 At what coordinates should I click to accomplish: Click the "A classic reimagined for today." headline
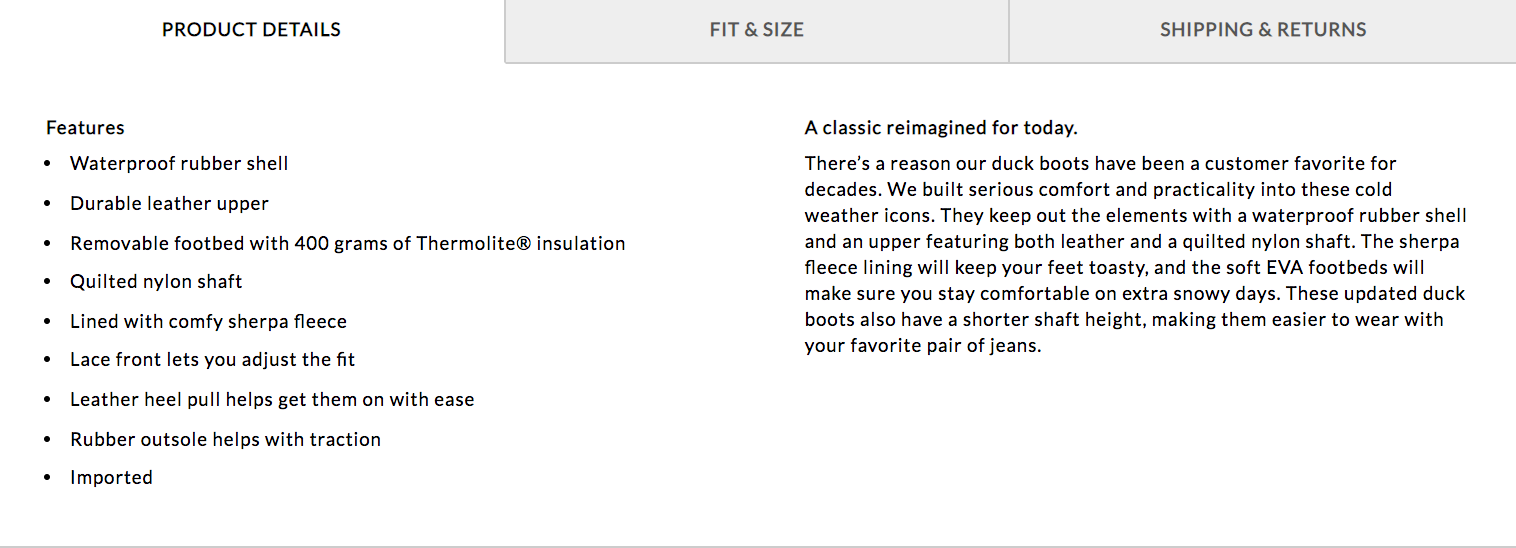940,128
